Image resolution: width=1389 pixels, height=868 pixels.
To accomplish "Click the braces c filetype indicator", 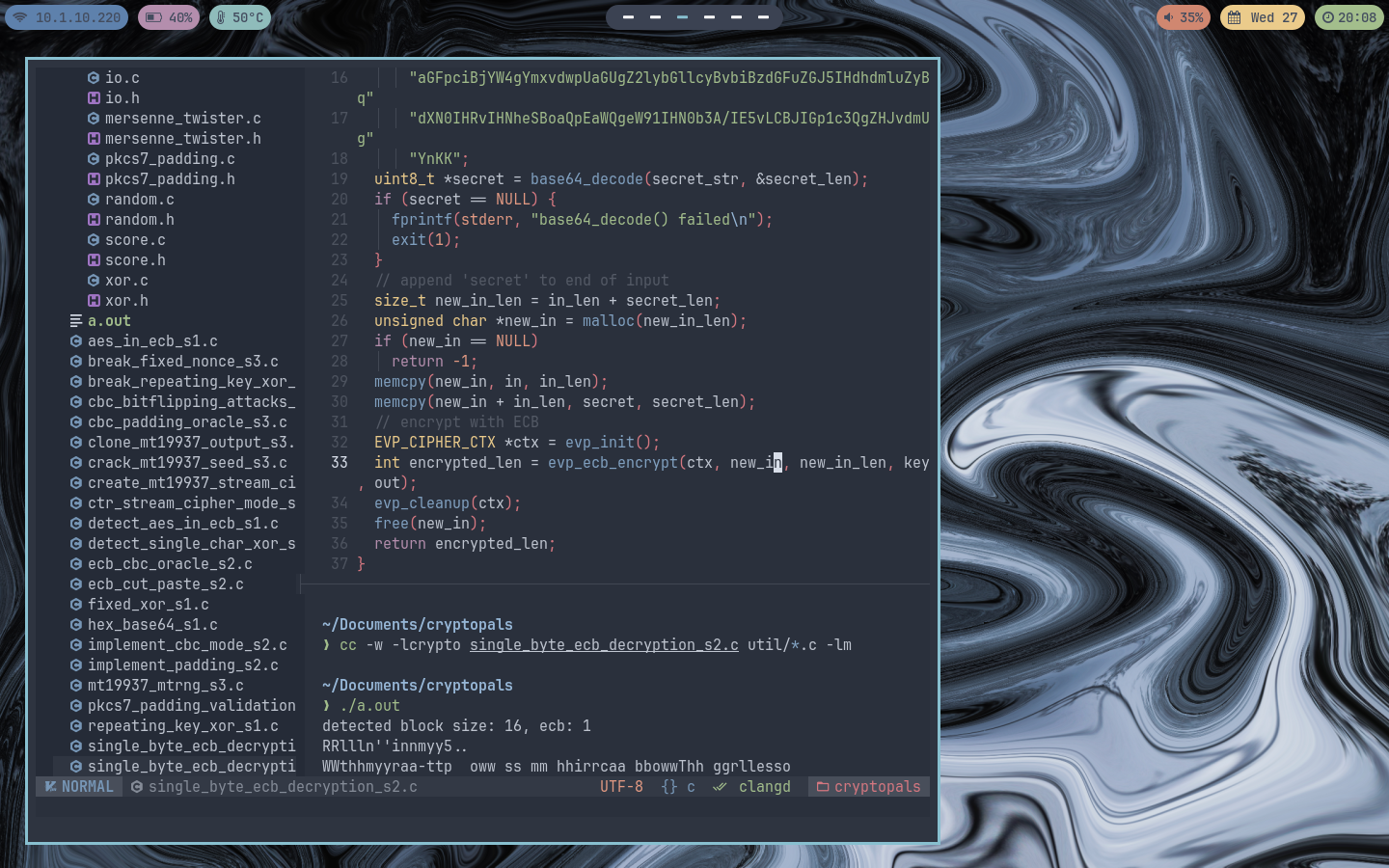I will click(678, 787).
